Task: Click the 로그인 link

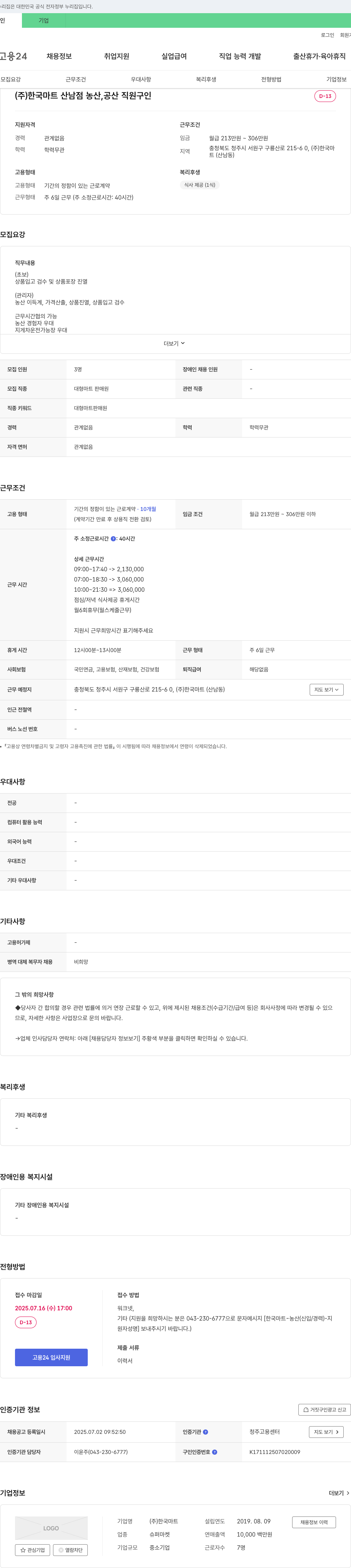Action: pos(328,35)
